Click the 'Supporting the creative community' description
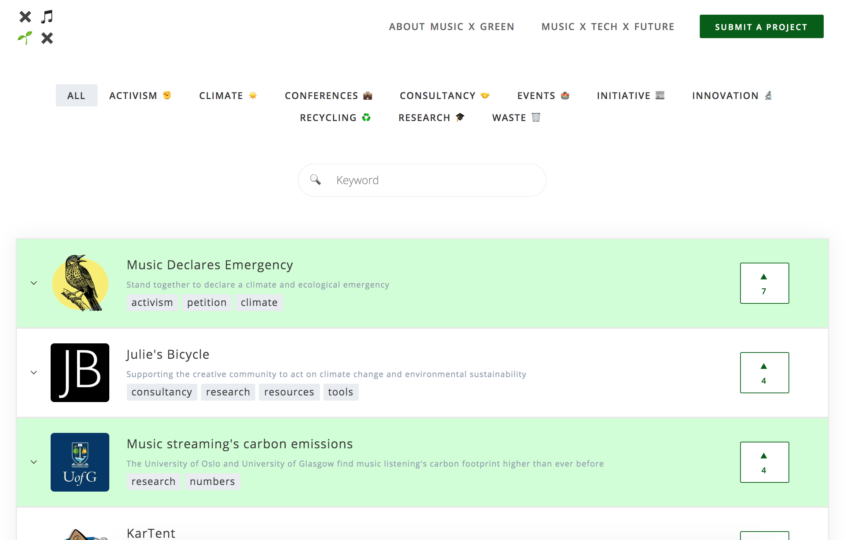Image resolution: width=845 pixels, height=540 pixels. click(x=326, y=374)
